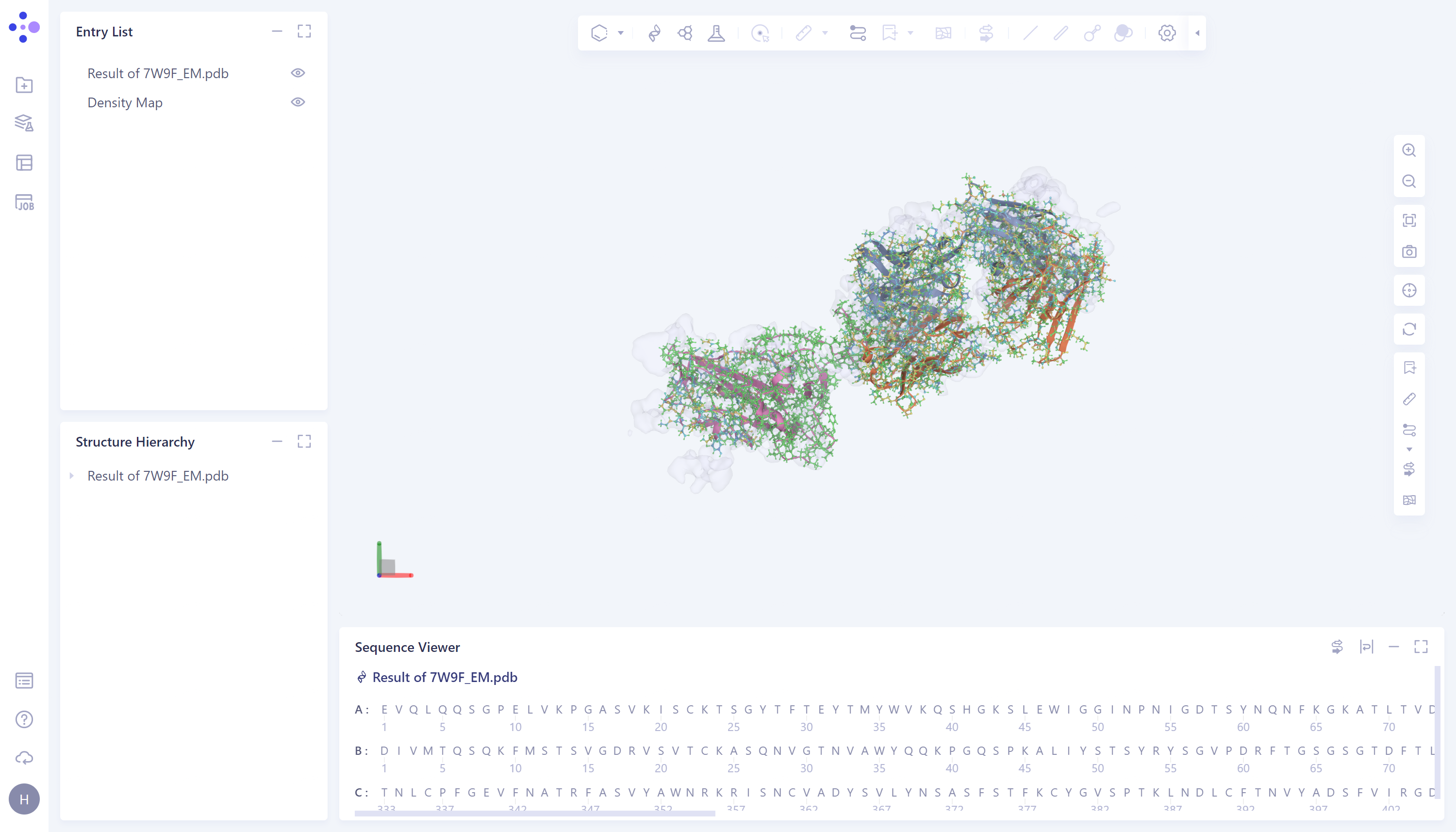Click the Sequence Viewer horizontal scrollbar

pyautogui.click(x=534, y=813)
